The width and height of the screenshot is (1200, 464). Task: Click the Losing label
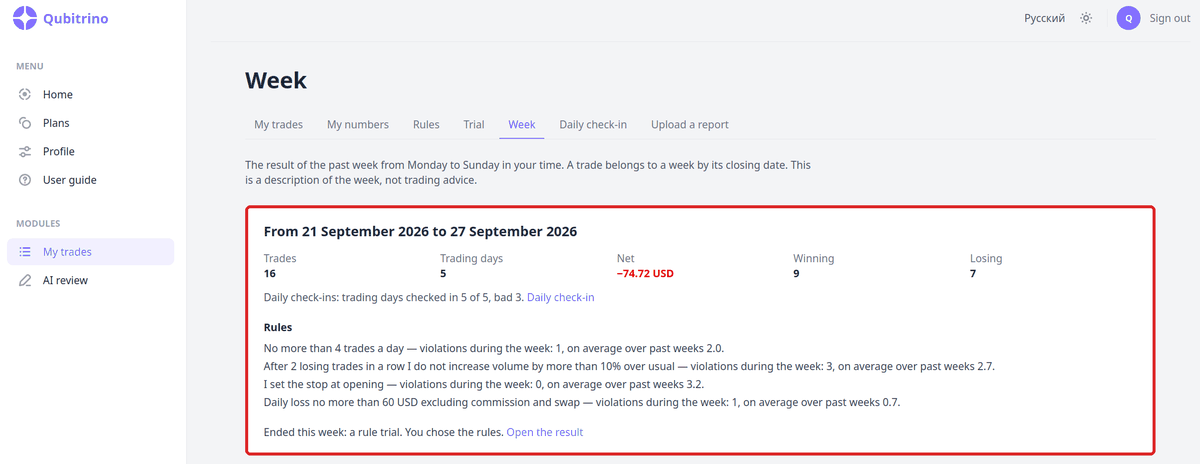click(x=986, y=258)
